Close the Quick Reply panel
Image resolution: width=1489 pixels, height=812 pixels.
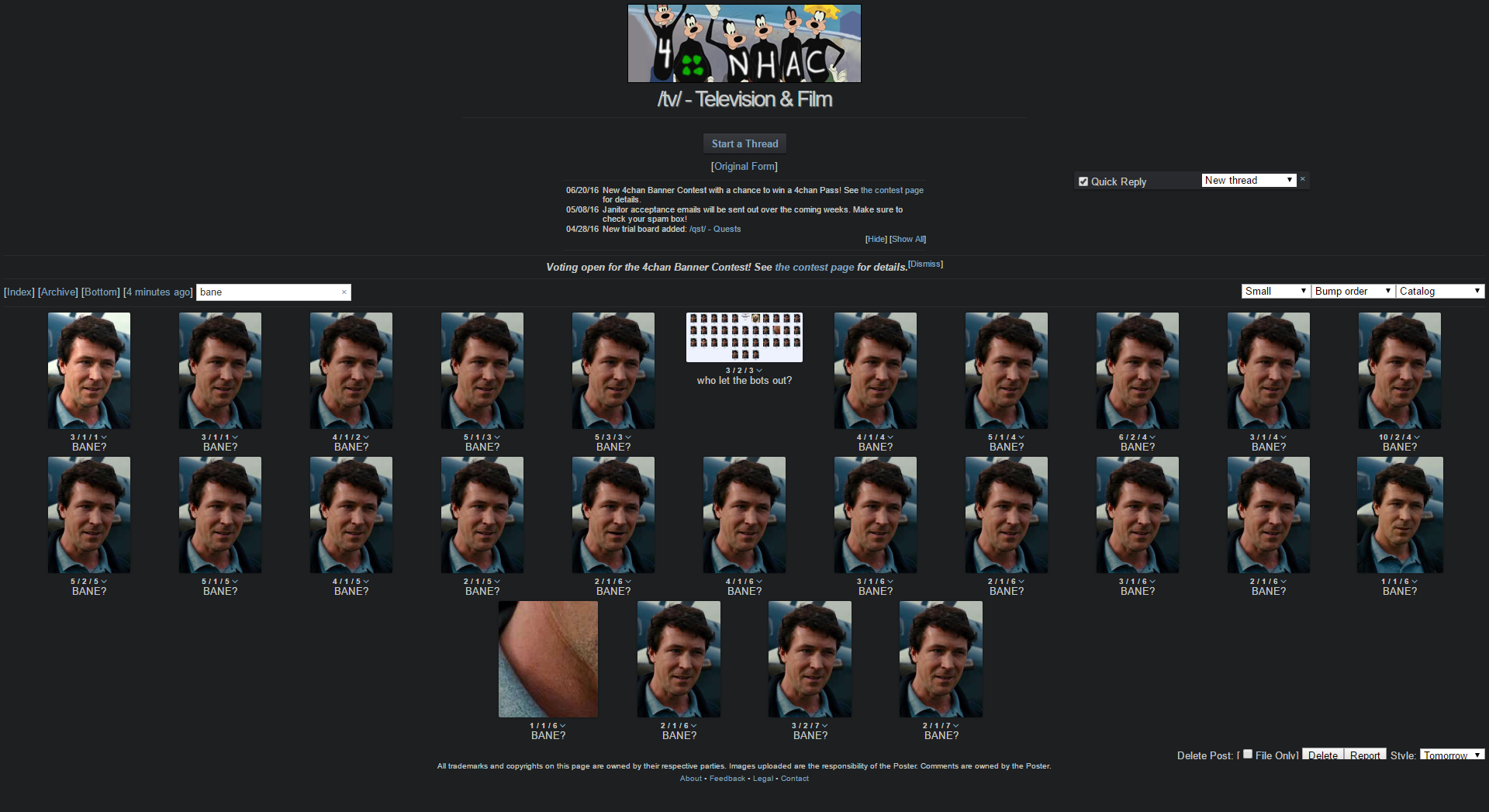pyautogui.click(x=1303, y=179)
